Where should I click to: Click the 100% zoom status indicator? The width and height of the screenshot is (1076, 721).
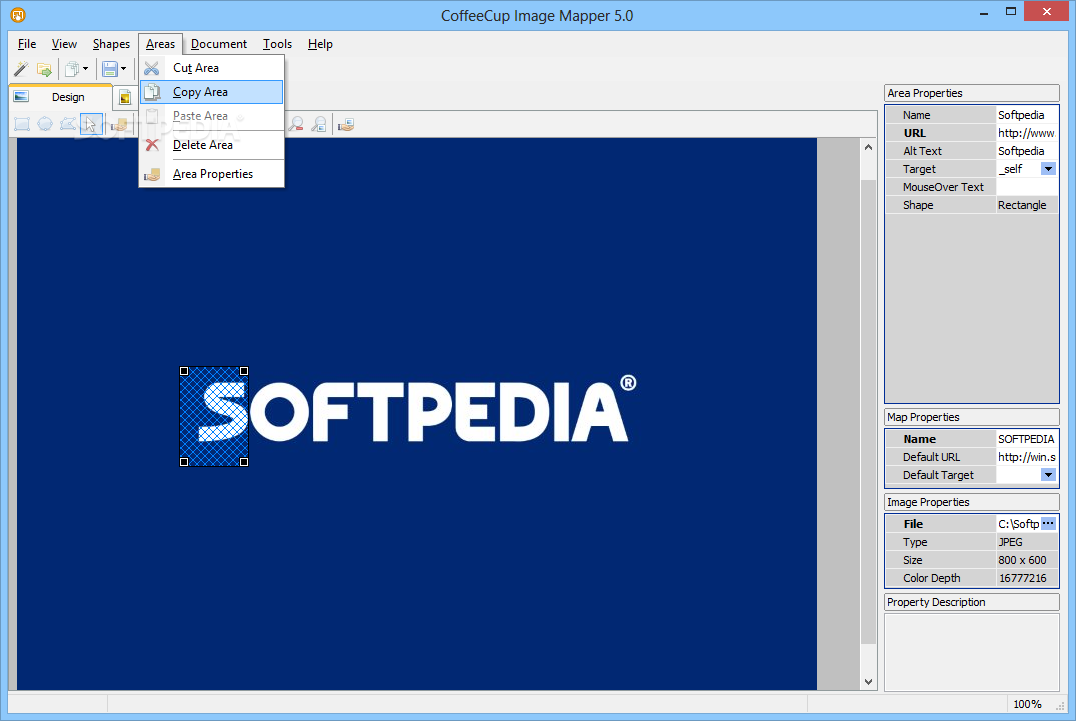pos(1027,704)
